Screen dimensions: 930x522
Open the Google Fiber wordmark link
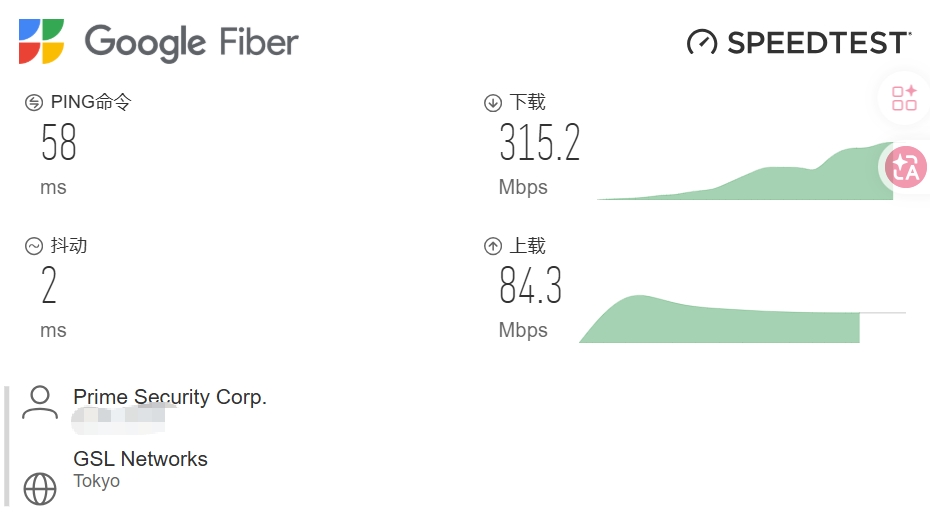pyautogui.click(x=191, y=42)
